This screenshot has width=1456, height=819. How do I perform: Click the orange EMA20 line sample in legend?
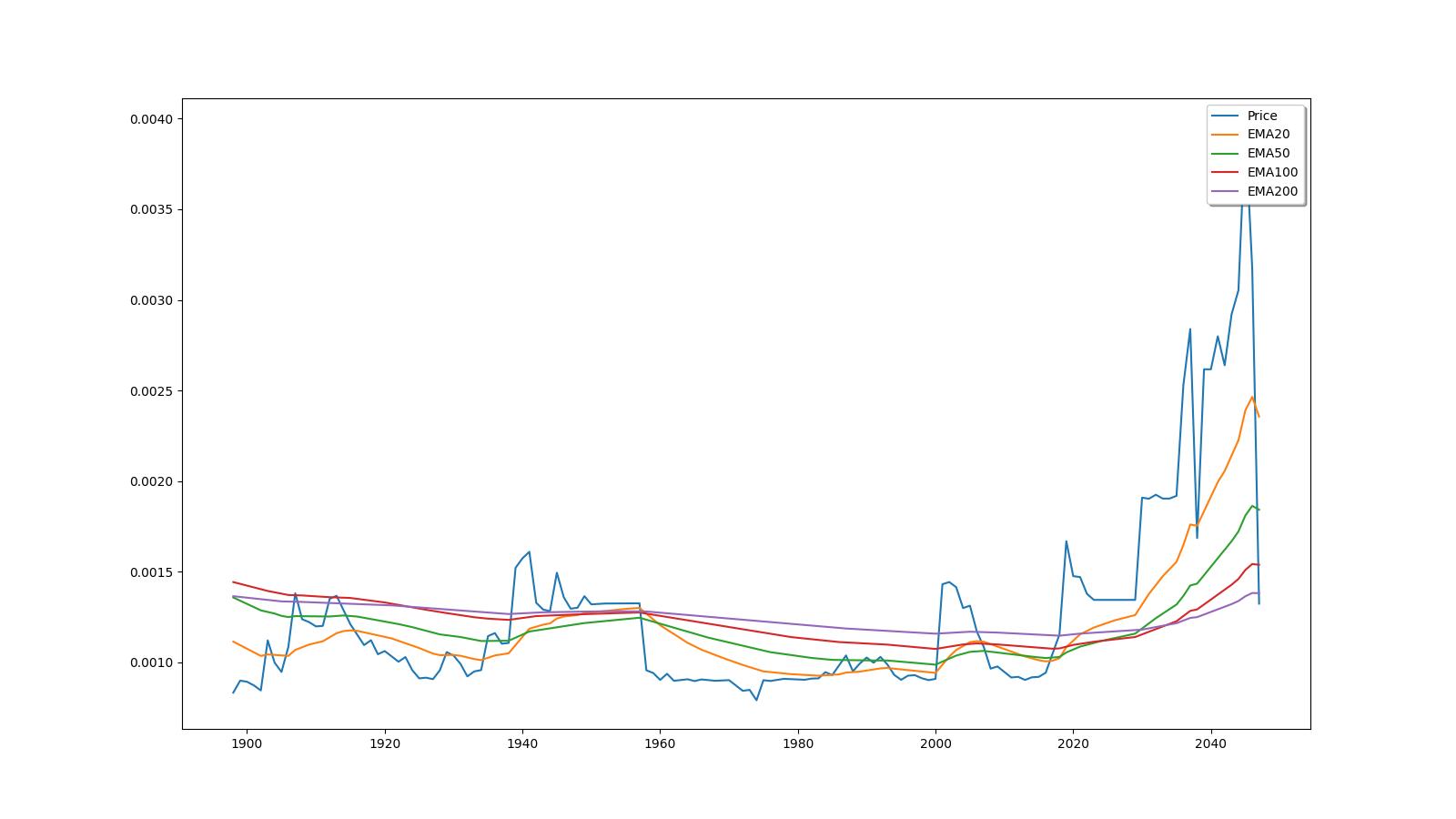click(1226, 135)
